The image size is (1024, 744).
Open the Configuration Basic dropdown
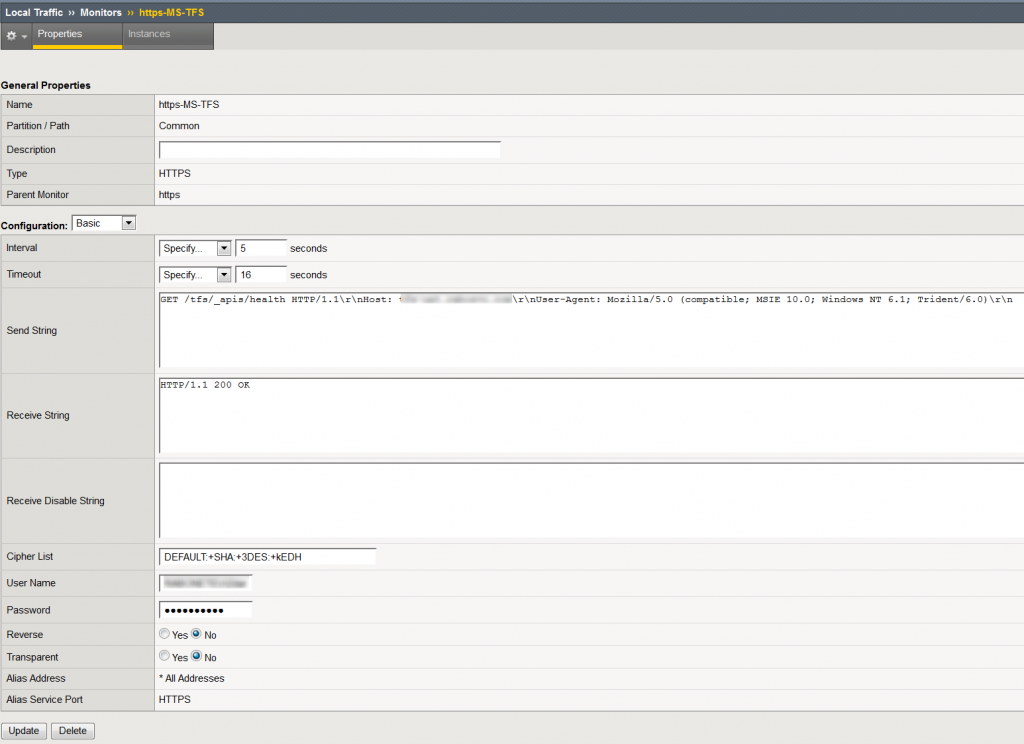coord(104,223)
